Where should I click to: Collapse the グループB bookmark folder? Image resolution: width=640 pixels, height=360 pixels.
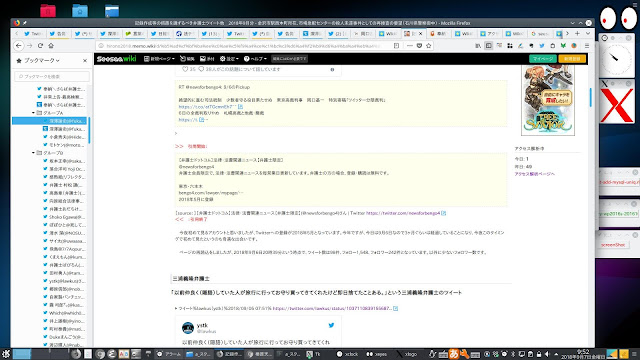click(33, 153)
